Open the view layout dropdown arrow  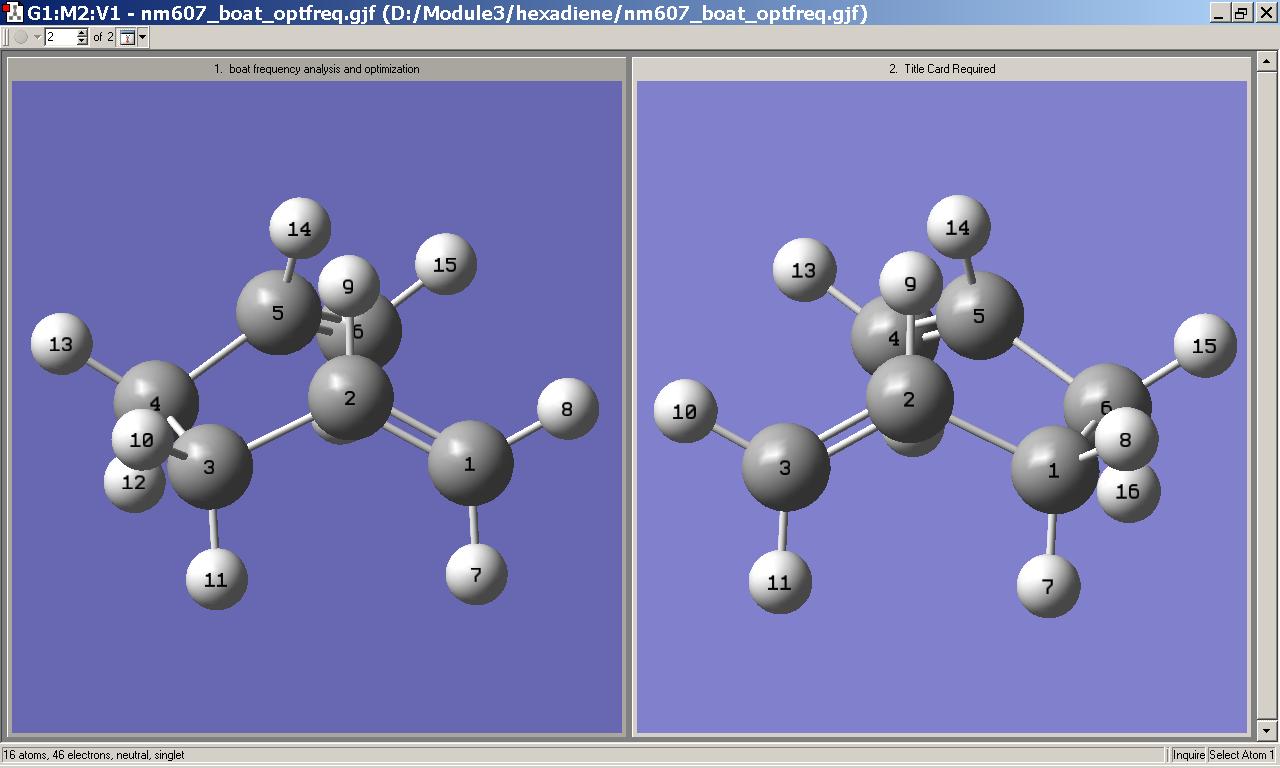[143, 37]
